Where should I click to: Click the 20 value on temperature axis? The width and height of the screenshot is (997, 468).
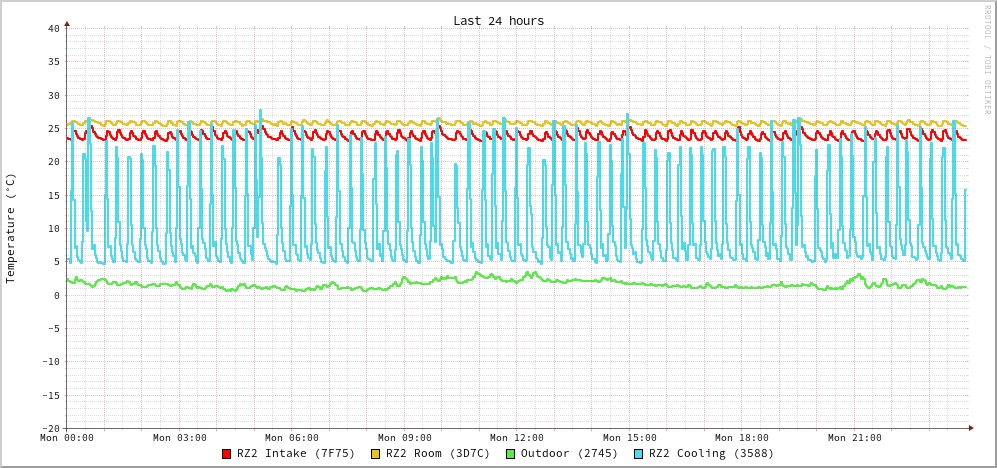coord(53,162)
